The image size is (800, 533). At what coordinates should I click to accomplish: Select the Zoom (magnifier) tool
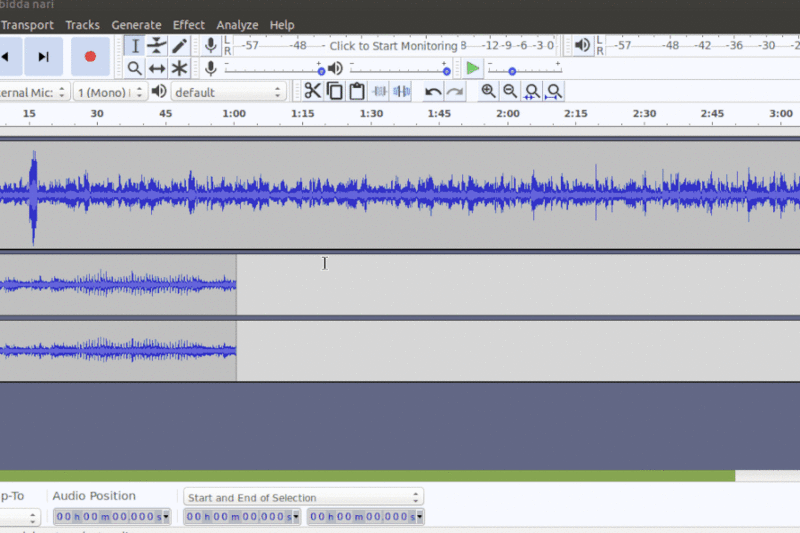[135, 68]
